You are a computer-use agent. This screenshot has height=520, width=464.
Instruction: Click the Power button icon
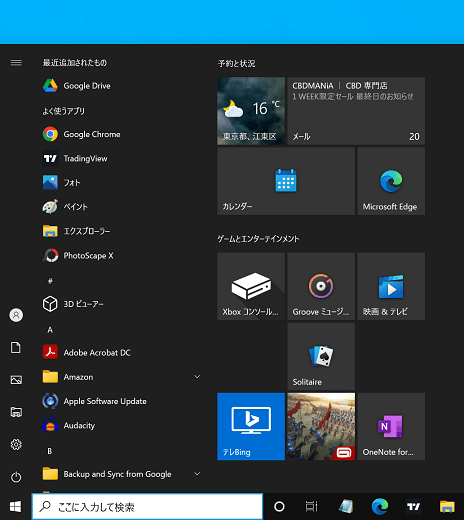click(x=16, y=477)
